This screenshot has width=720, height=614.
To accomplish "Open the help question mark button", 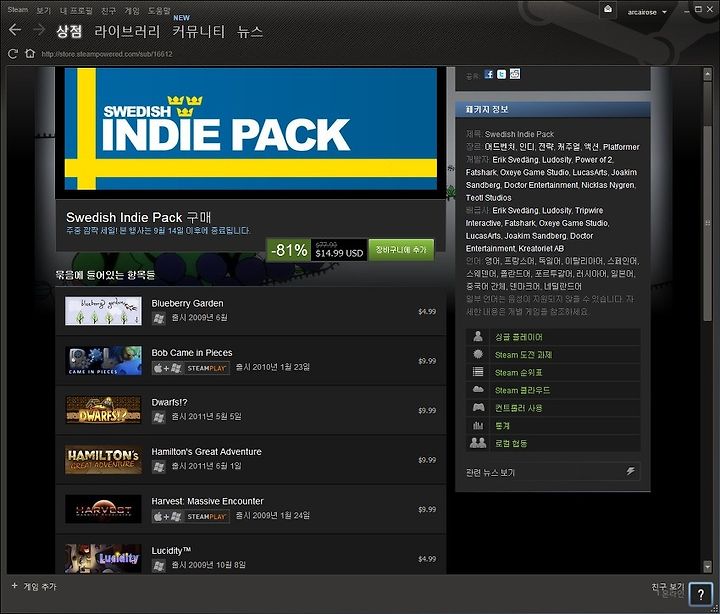I will tap(700, 595).
